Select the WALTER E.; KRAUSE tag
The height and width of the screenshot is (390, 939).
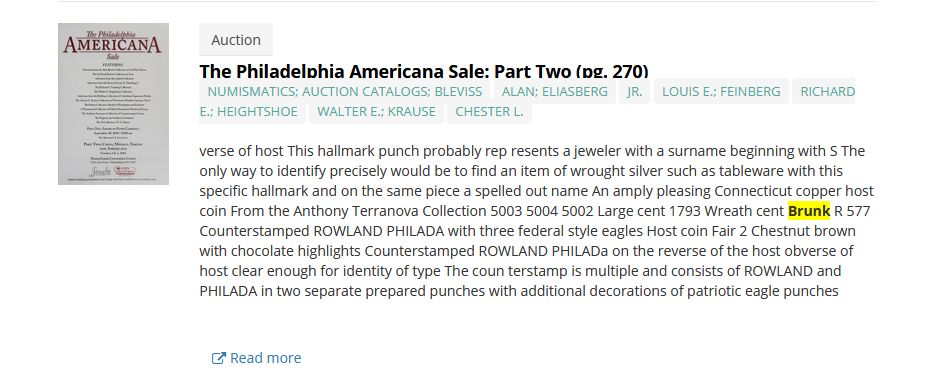[377, 112]
